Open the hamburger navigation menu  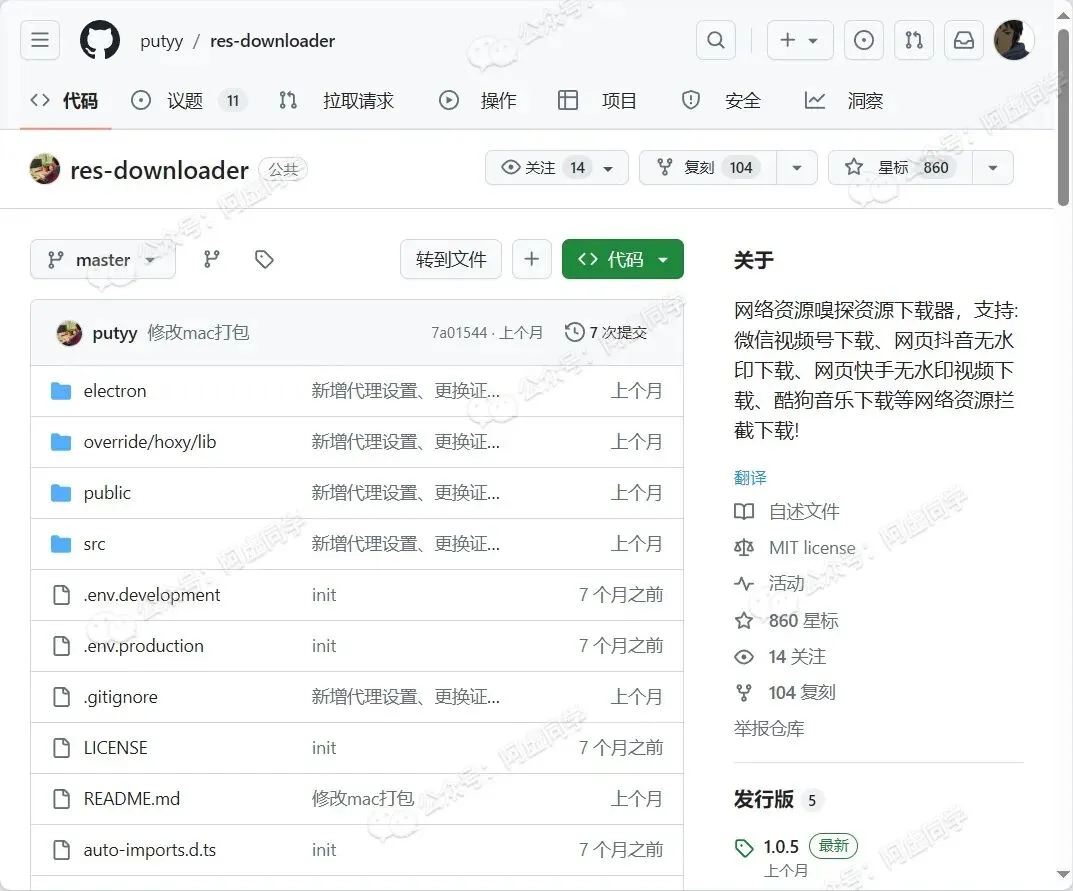pos(40,40)
